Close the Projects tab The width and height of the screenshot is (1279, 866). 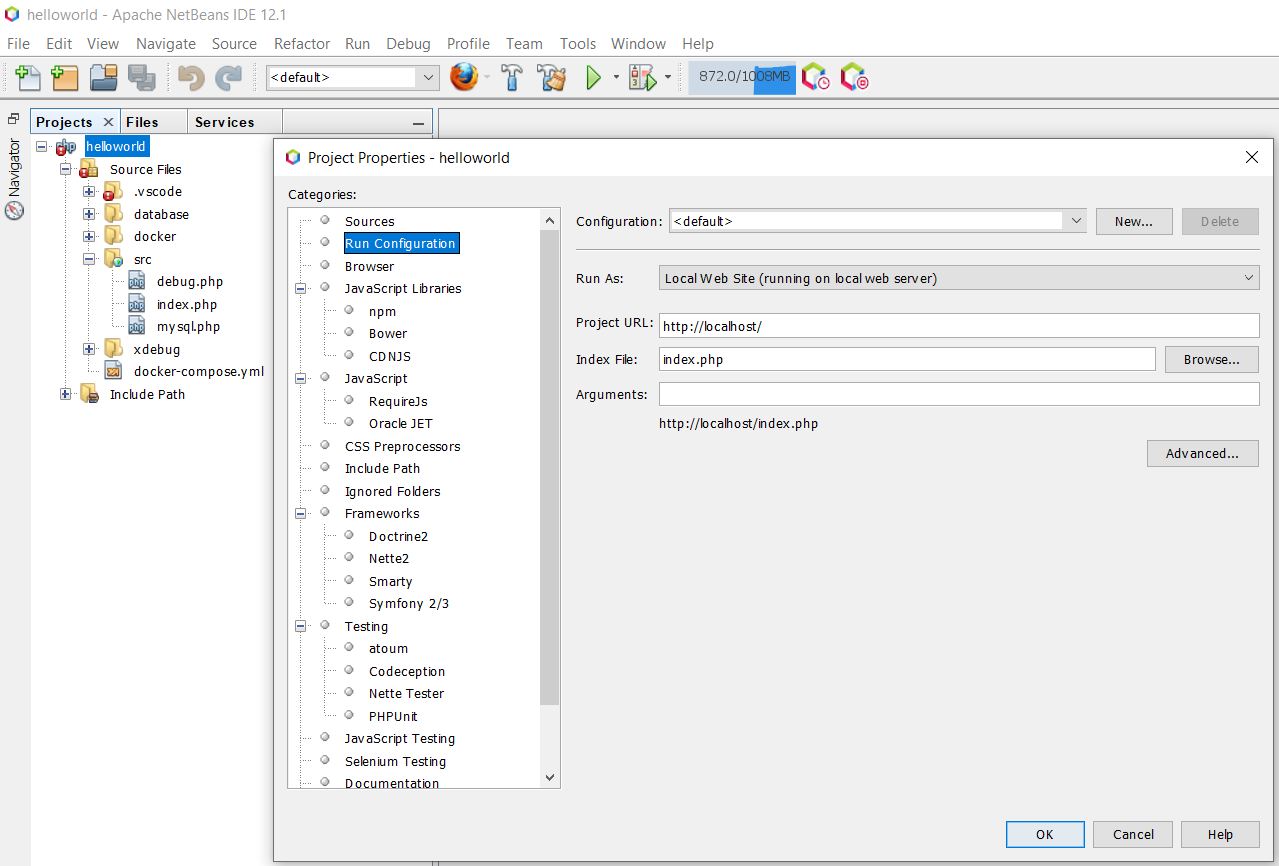pyautogui.click(x=108, y=122)
